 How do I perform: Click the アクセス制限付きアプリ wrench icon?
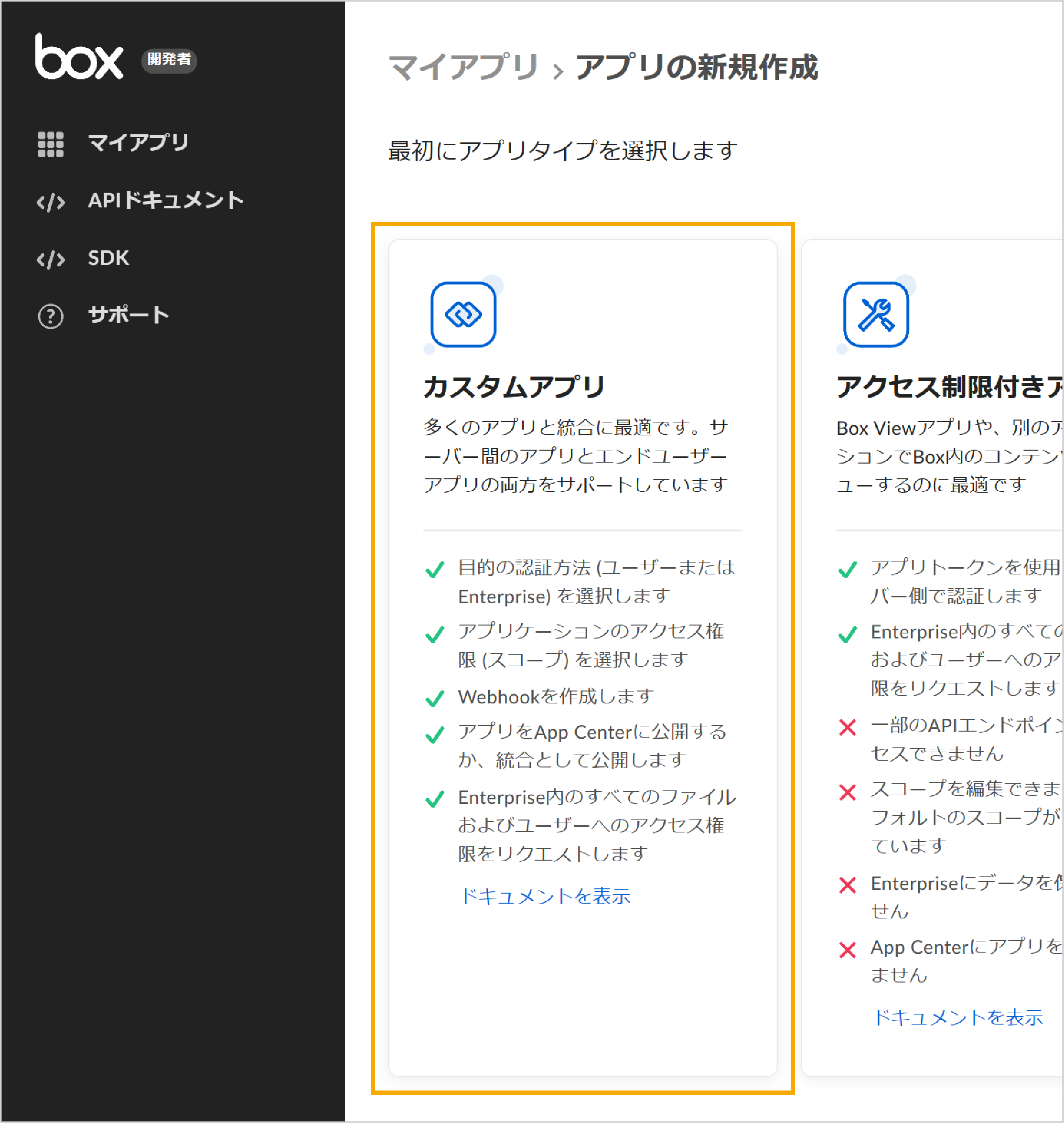[876, 314]
